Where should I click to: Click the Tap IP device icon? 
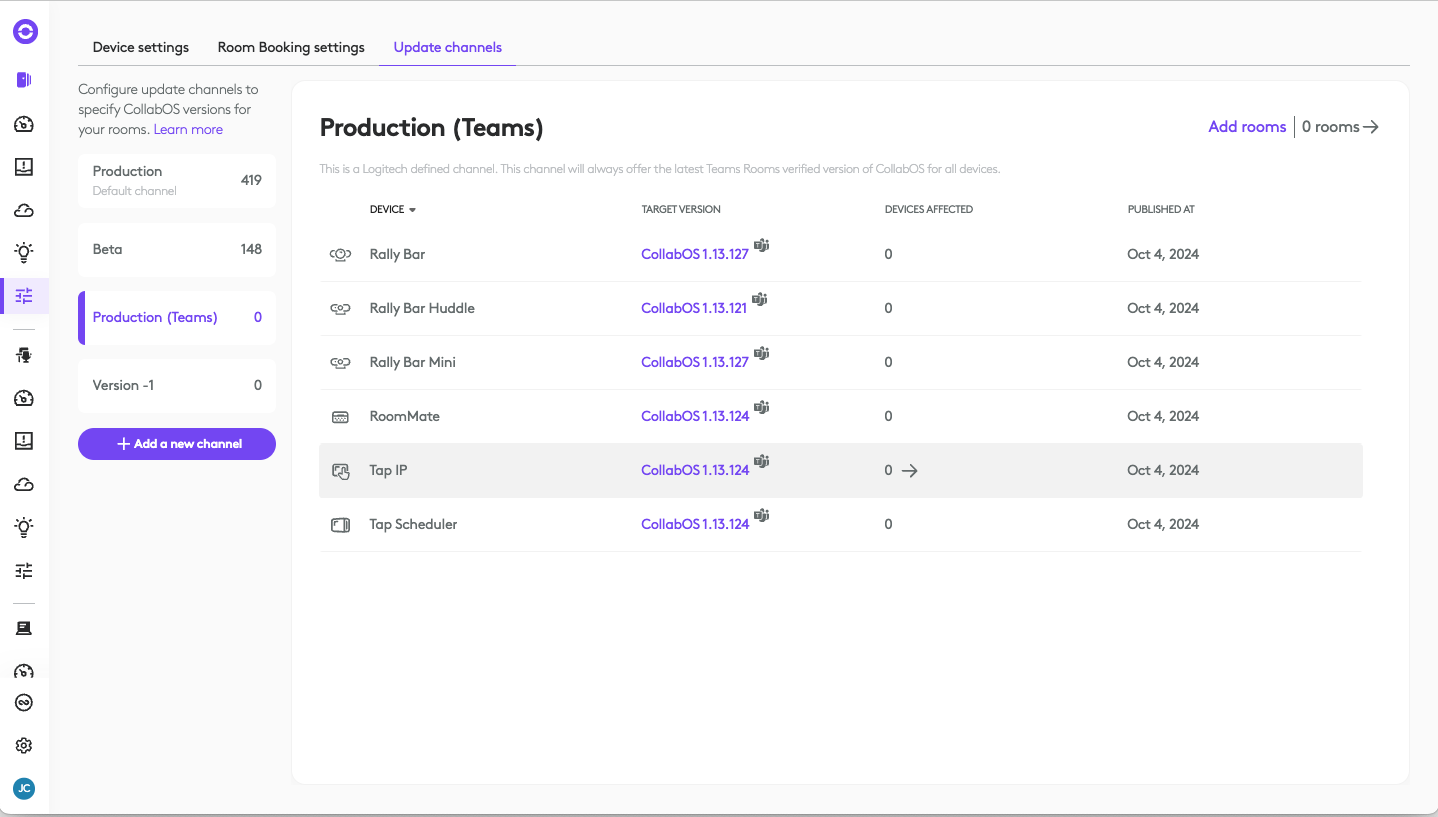pos(341,471)
